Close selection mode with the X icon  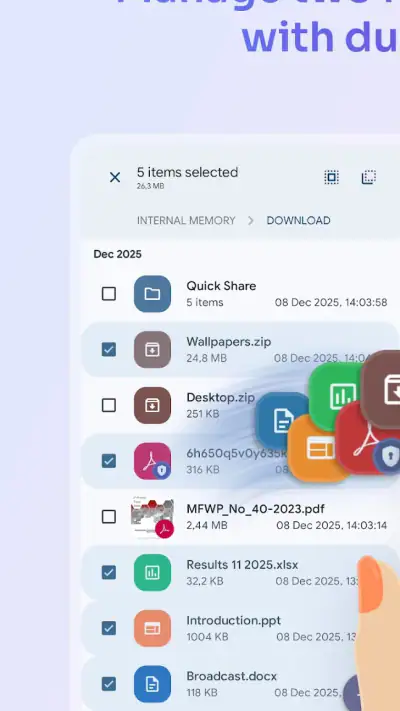tap(115, 177)
